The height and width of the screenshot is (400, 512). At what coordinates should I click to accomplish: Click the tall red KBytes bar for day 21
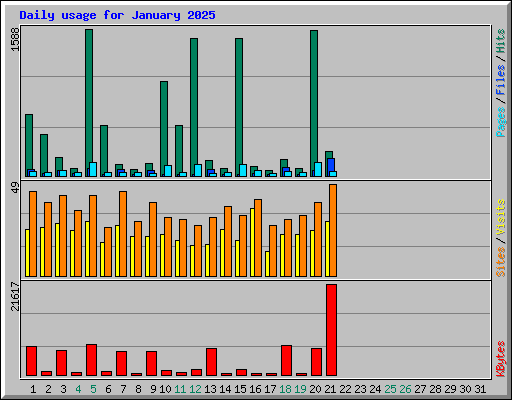332,330
